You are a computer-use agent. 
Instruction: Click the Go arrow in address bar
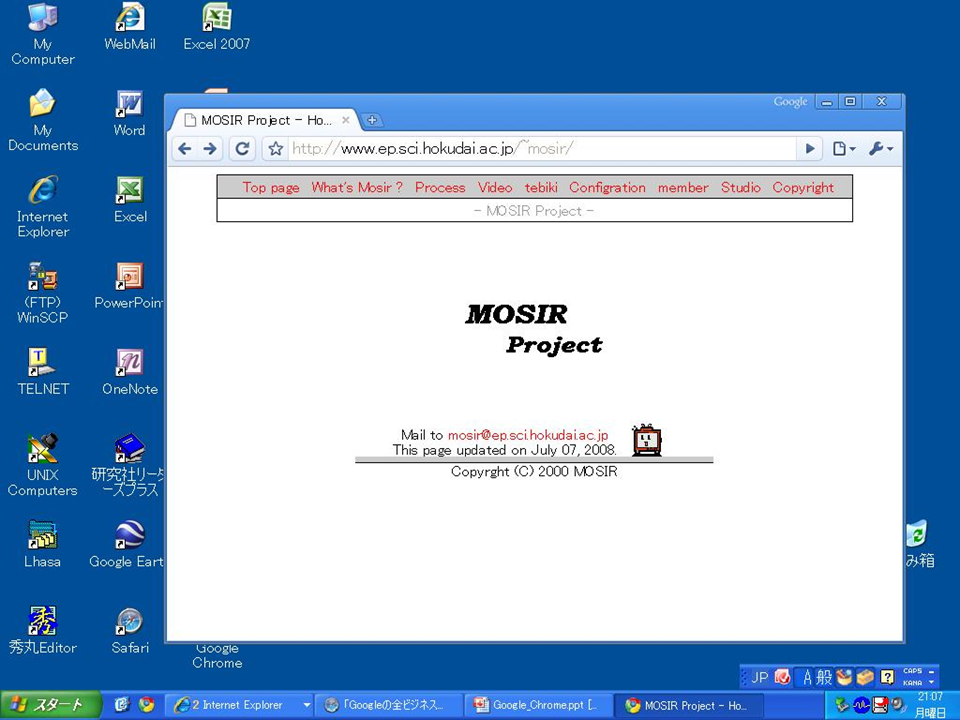point(809,149)
